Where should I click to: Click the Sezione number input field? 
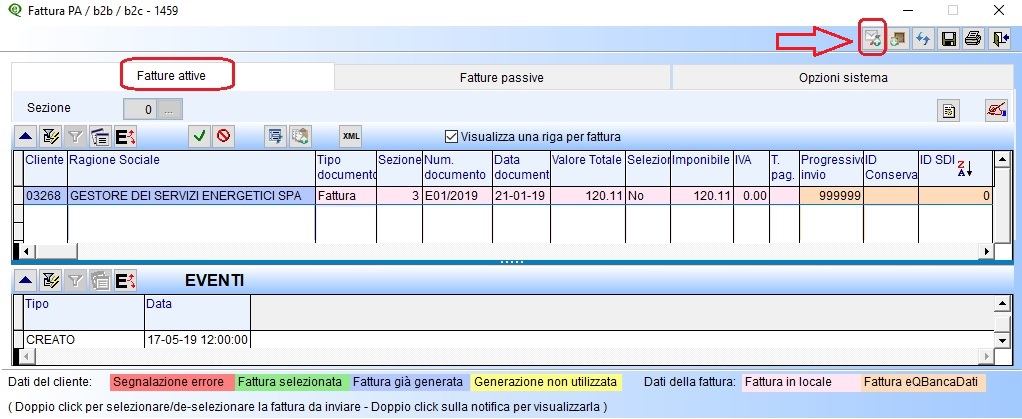(140, 109)
